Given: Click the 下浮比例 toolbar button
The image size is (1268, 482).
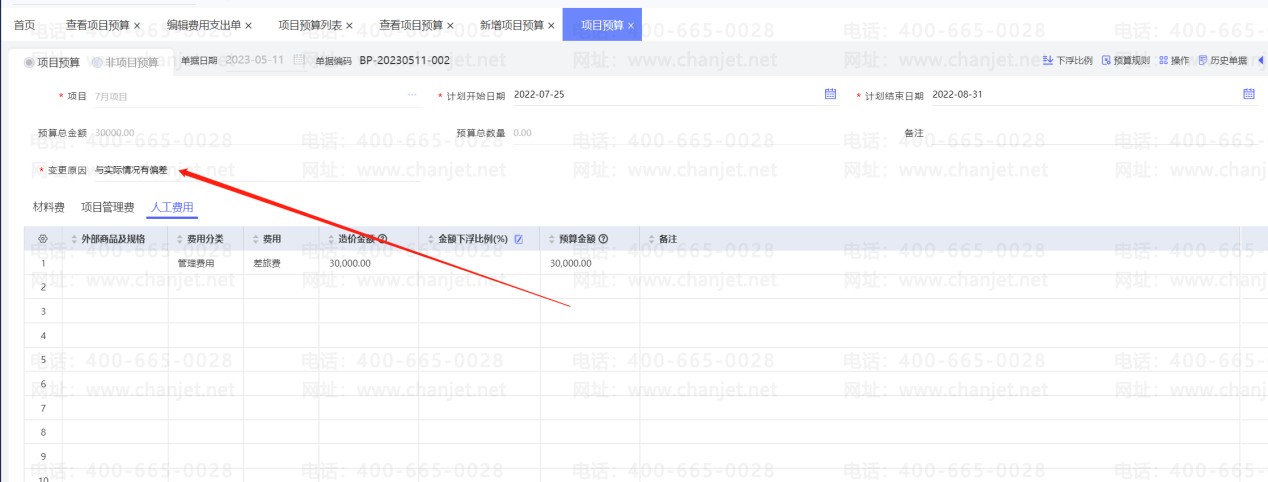Looking at the screenshot, I should tap(1068, 61).
